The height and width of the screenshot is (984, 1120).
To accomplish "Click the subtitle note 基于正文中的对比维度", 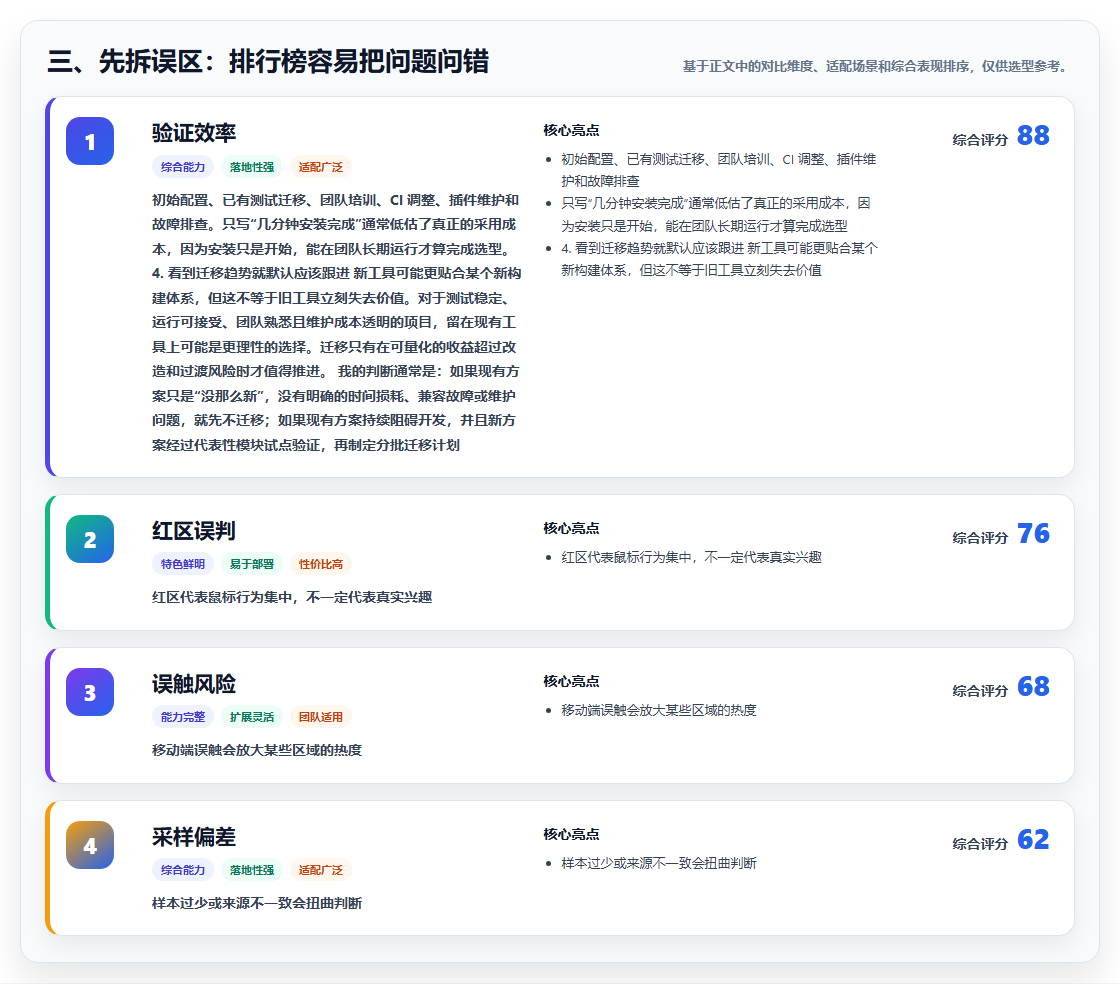I will pos(876,66).
